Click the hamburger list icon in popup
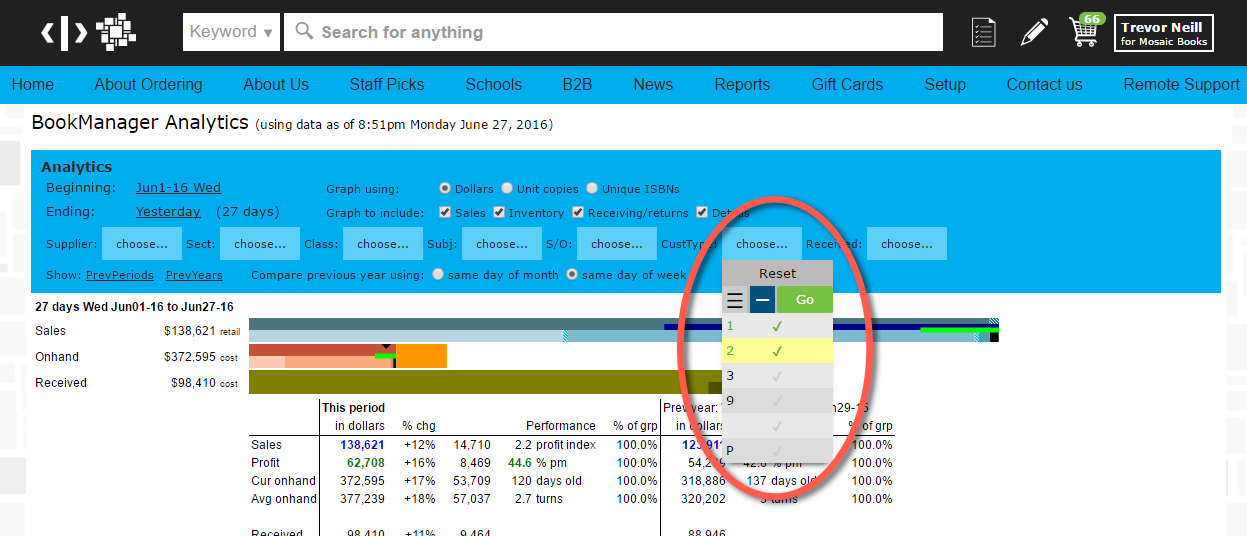1247x536 pixels. coord(735,300)
